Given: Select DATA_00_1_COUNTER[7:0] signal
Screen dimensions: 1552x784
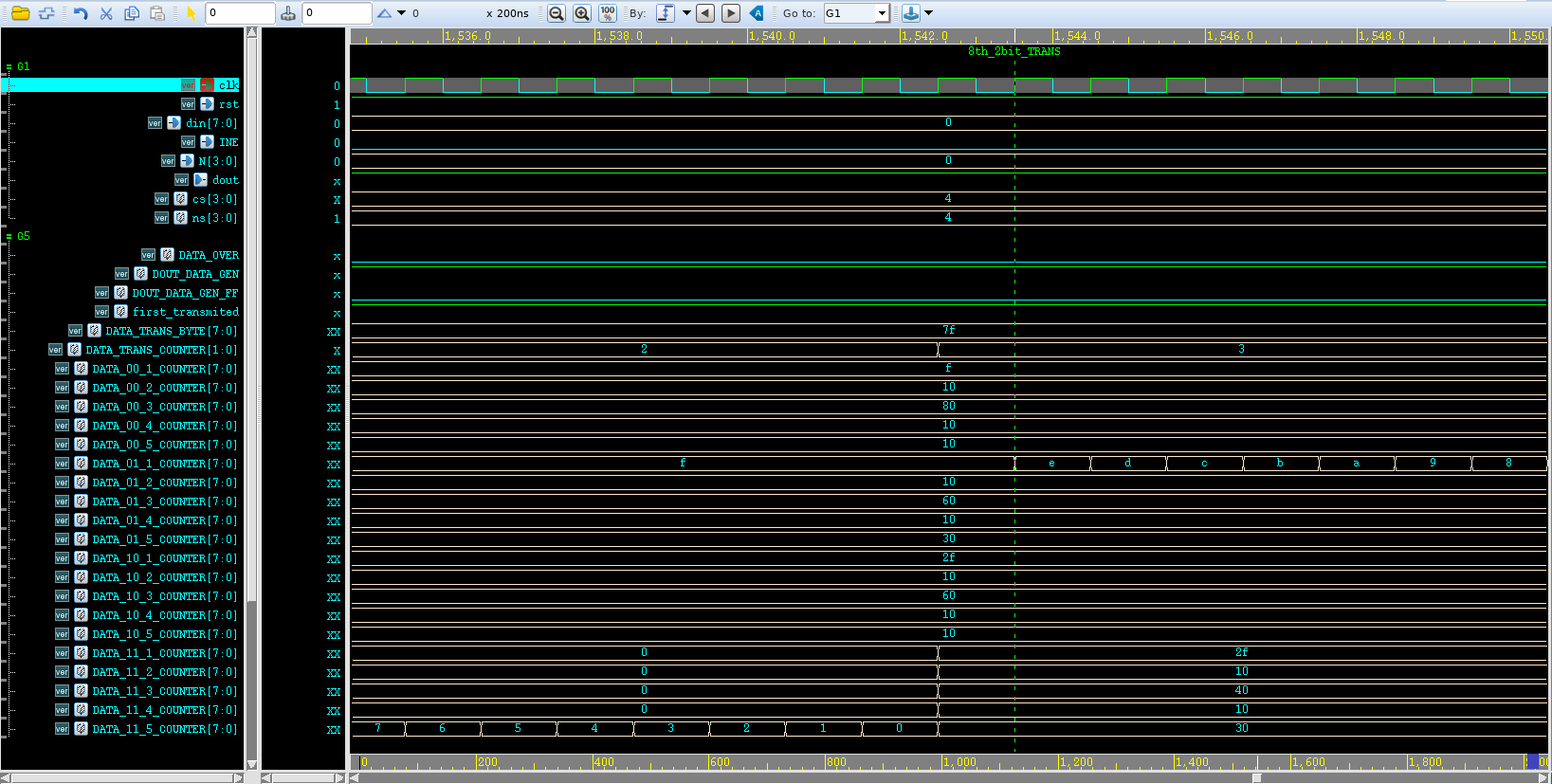Looking at the screenshot, I should click(x=165, y=369).
